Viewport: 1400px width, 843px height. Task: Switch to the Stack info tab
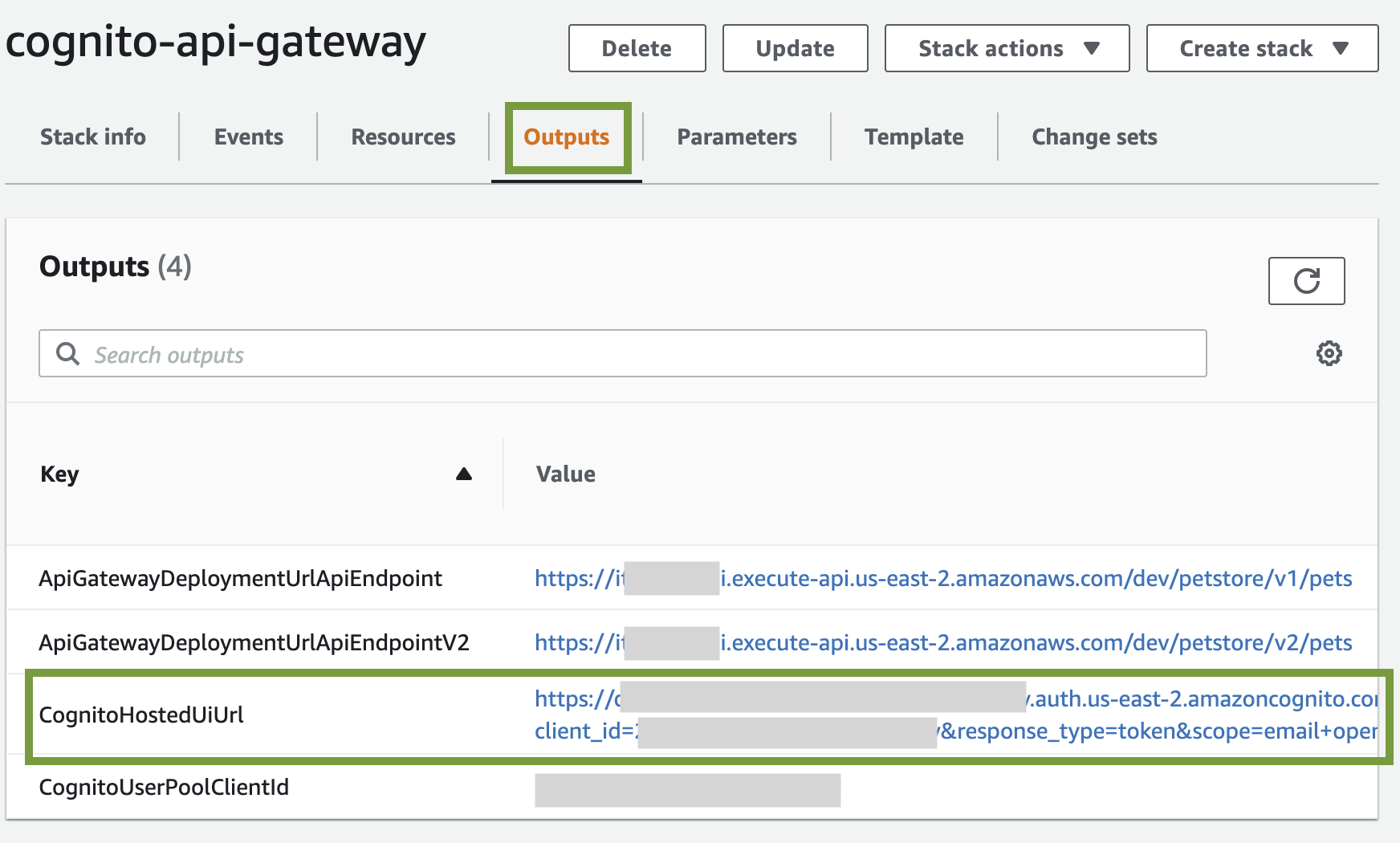coord(92,136)
